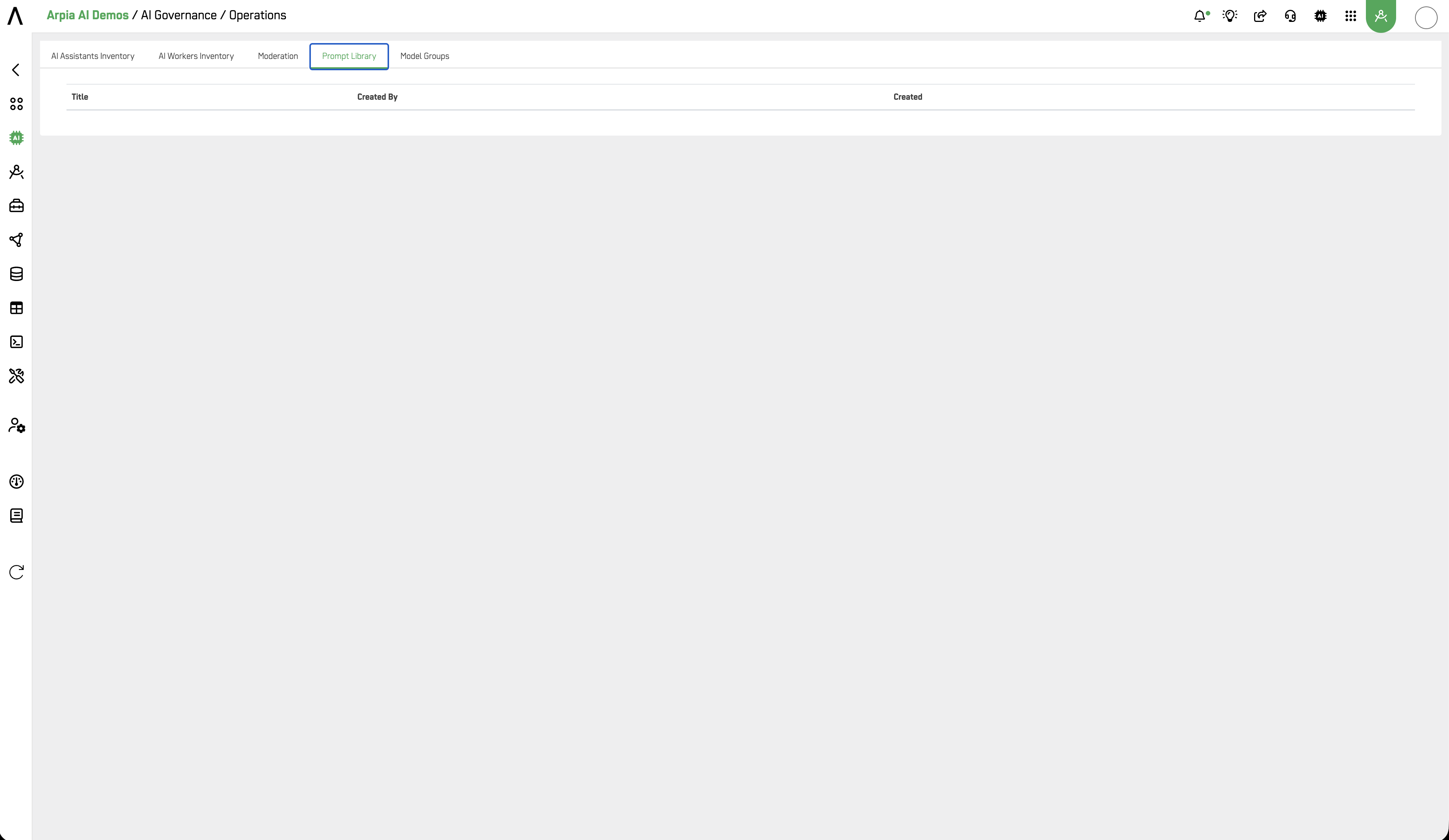Screen dimensions: 1449x840
Task: Open notifications bell in the header
Action: click(x=1200, y=16)
